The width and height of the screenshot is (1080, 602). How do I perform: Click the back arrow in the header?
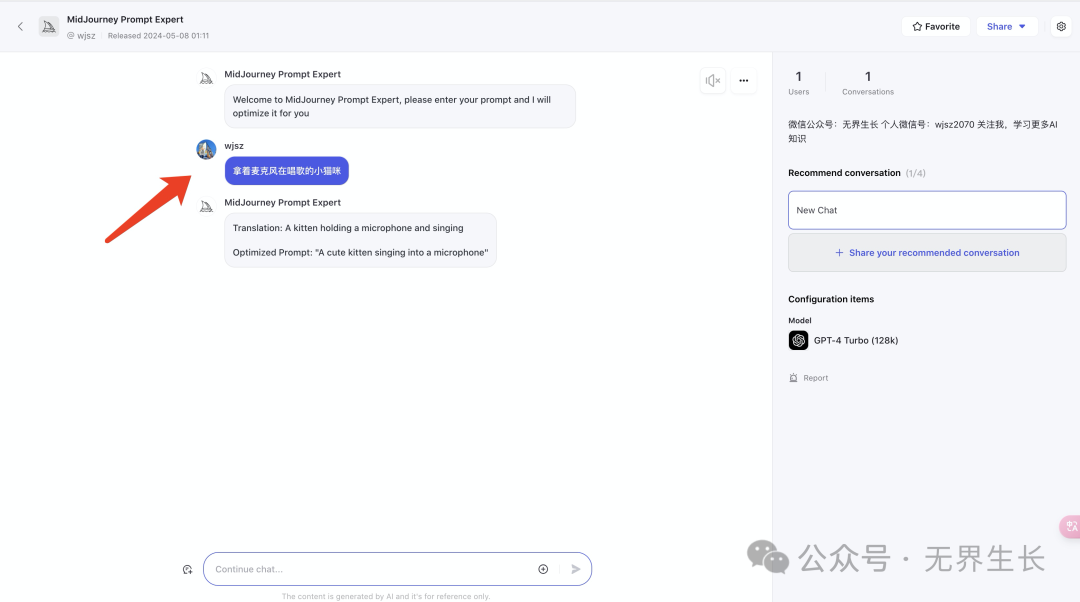point(20,26)
